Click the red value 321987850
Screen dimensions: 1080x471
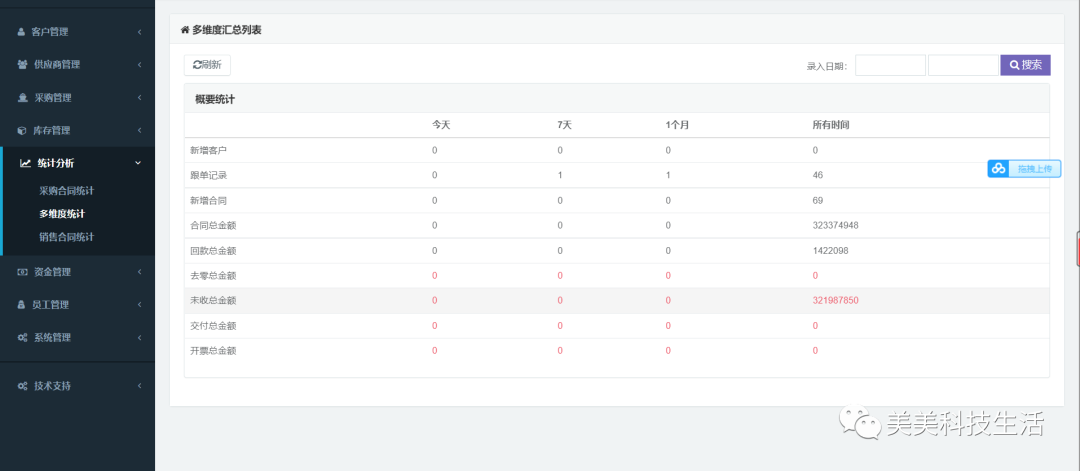[835, 300]
